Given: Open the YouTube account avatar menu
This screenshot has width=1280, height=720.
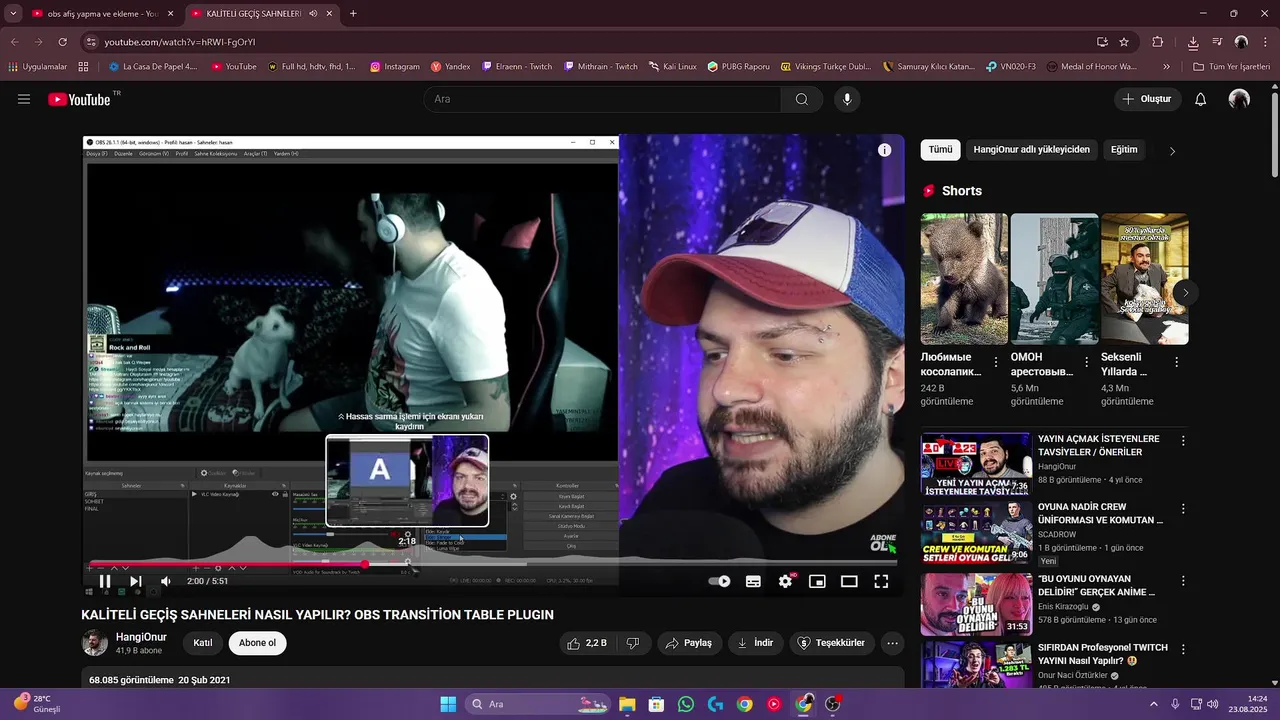Looking at the screenshot, I should pyautogui.click(x=1239, y=99).
